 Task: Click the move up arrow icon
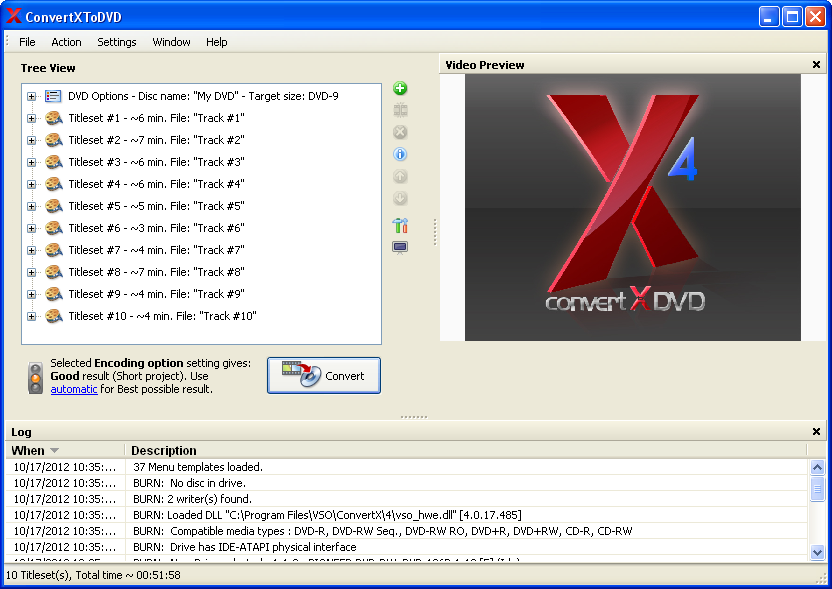(400, 176)
